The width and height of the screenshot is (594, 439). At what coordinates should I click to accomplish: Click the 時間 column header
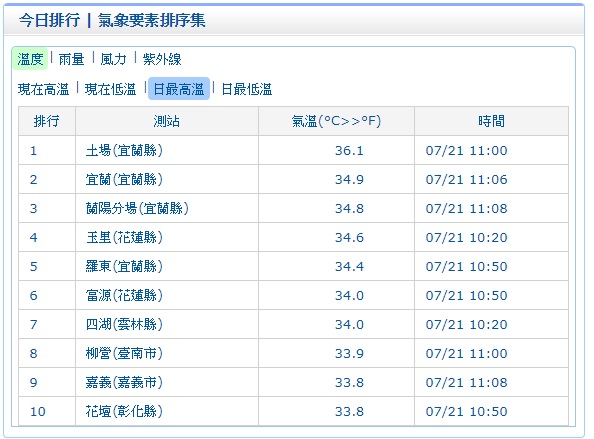[x=491, y=121]
